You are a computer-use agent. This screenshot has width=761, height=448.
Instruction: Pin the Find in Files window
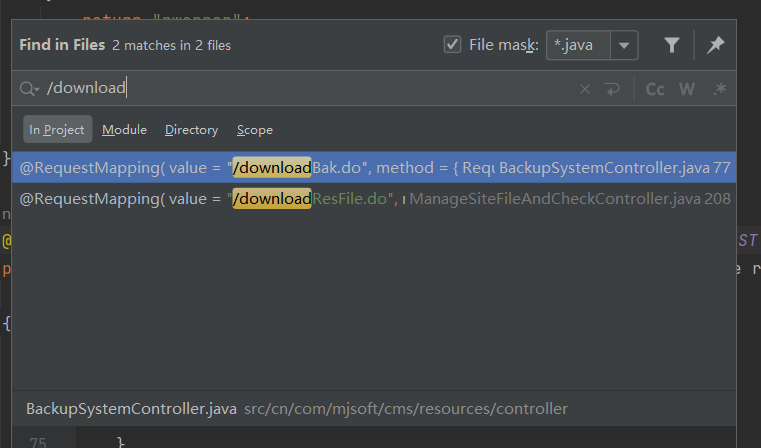pyautogui.click(x=716, y=45)
